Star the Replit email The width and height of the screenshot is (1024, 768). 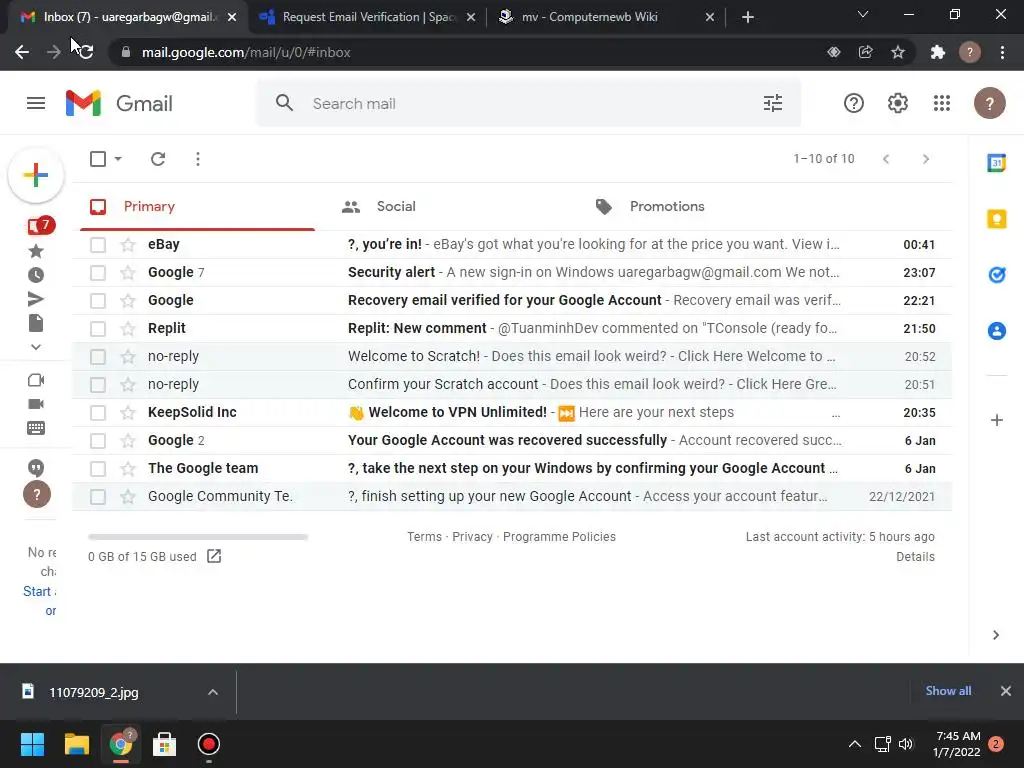pyautogui.click(x=128, y=328)
